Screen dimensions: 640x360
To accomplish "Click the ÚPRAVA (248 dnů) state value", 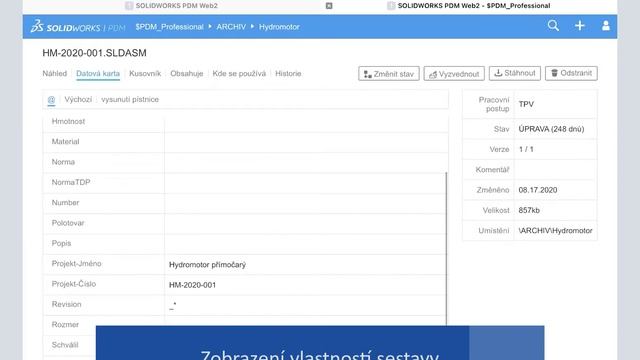I will [551, 129].
